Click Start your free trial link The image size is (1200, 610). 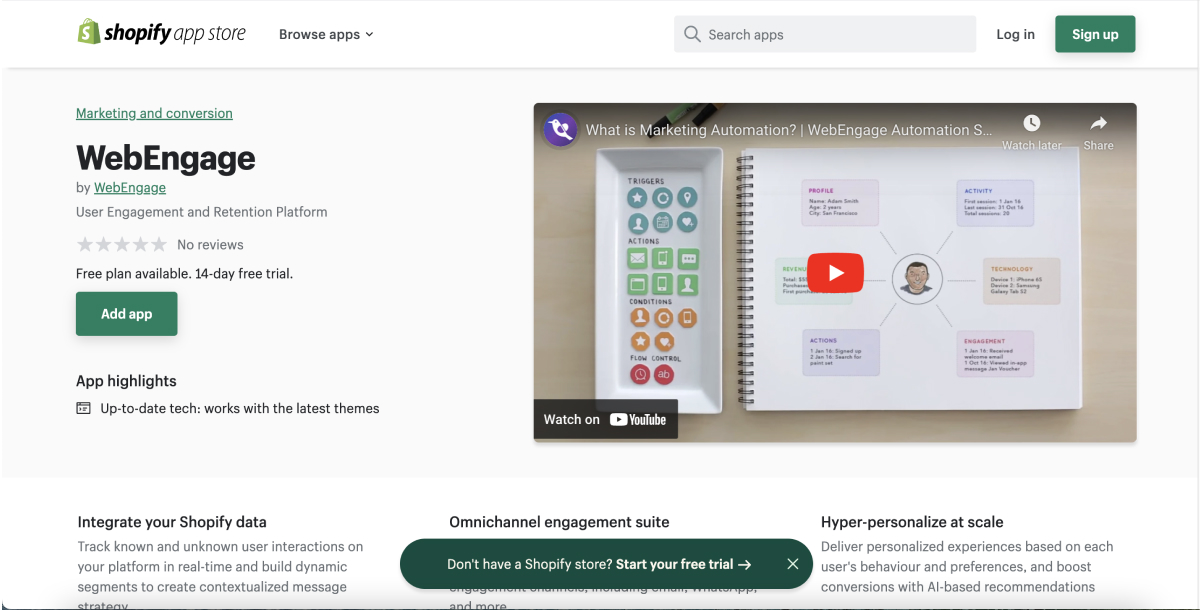pos(683,564)
